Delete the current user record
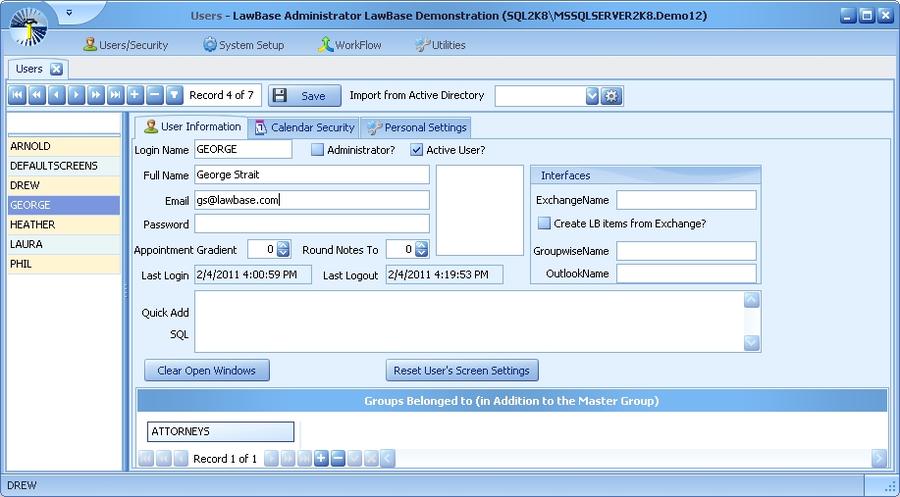Viewport: 900px width, 497px height. pyautogui.click(x=154, y=95)
